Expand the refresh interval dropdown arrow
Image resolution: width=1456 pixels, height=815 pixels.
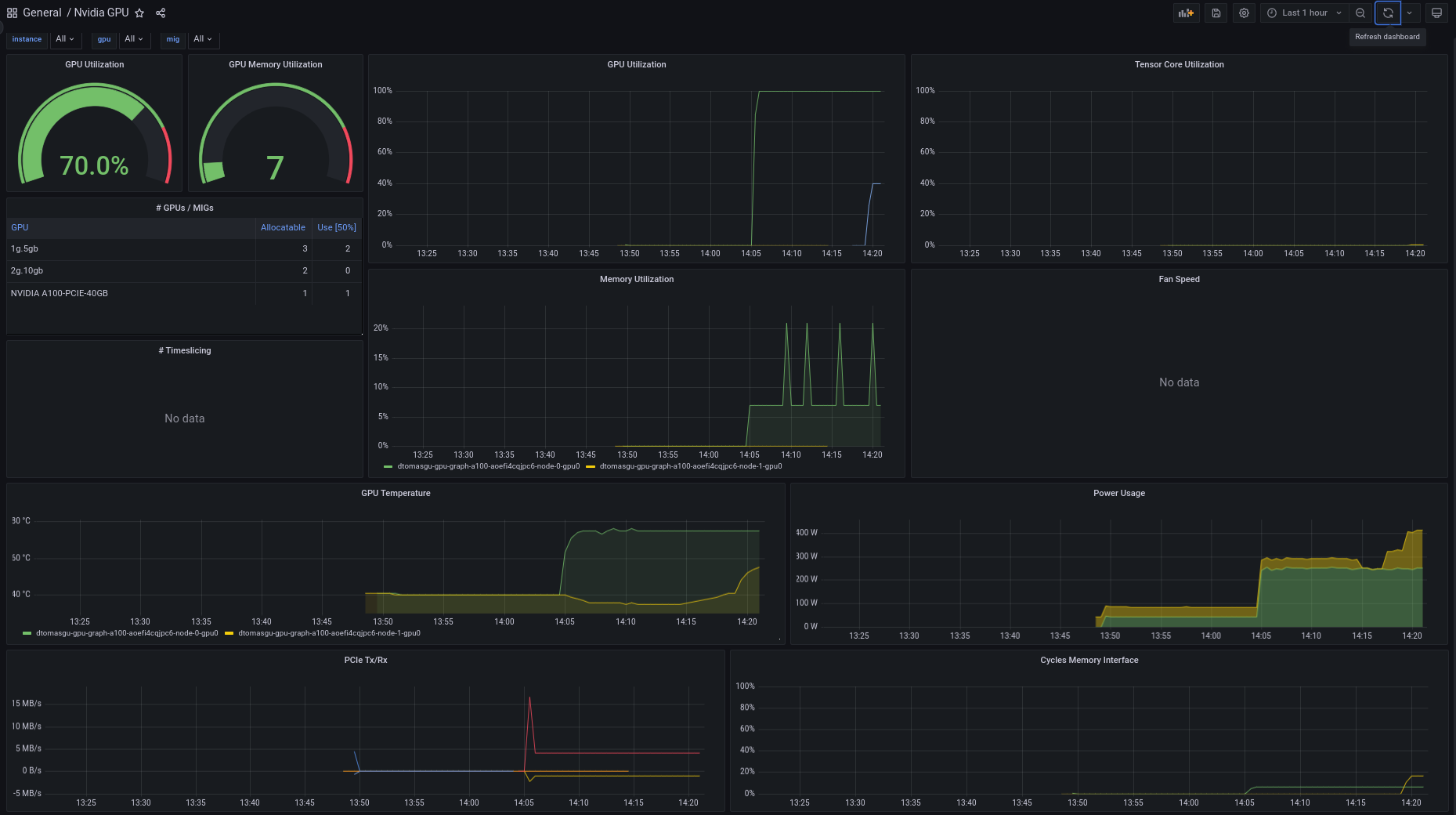click(1409, 13)
